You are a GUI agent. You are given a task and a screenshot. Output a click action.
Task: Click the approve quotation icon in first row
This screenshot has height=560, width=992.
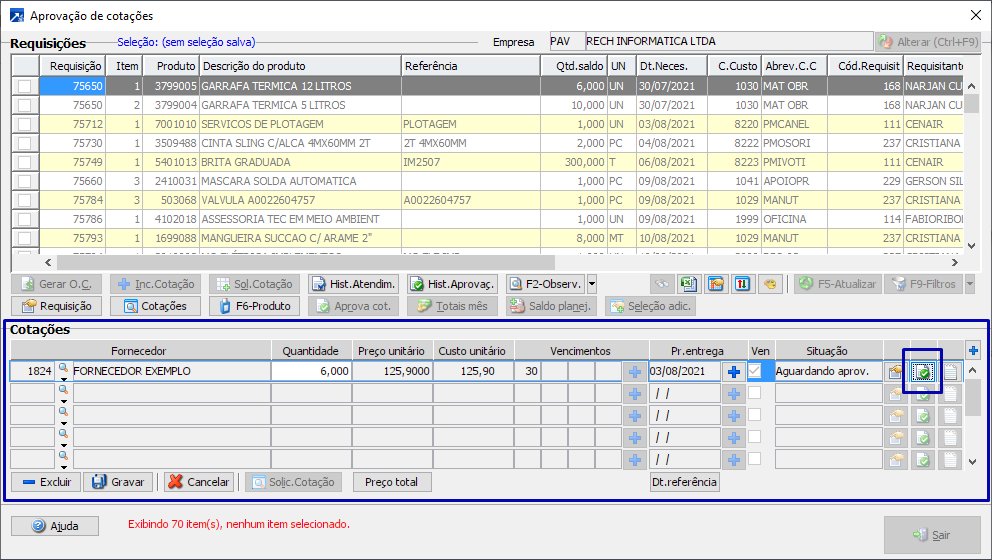(x=924, y=372)
